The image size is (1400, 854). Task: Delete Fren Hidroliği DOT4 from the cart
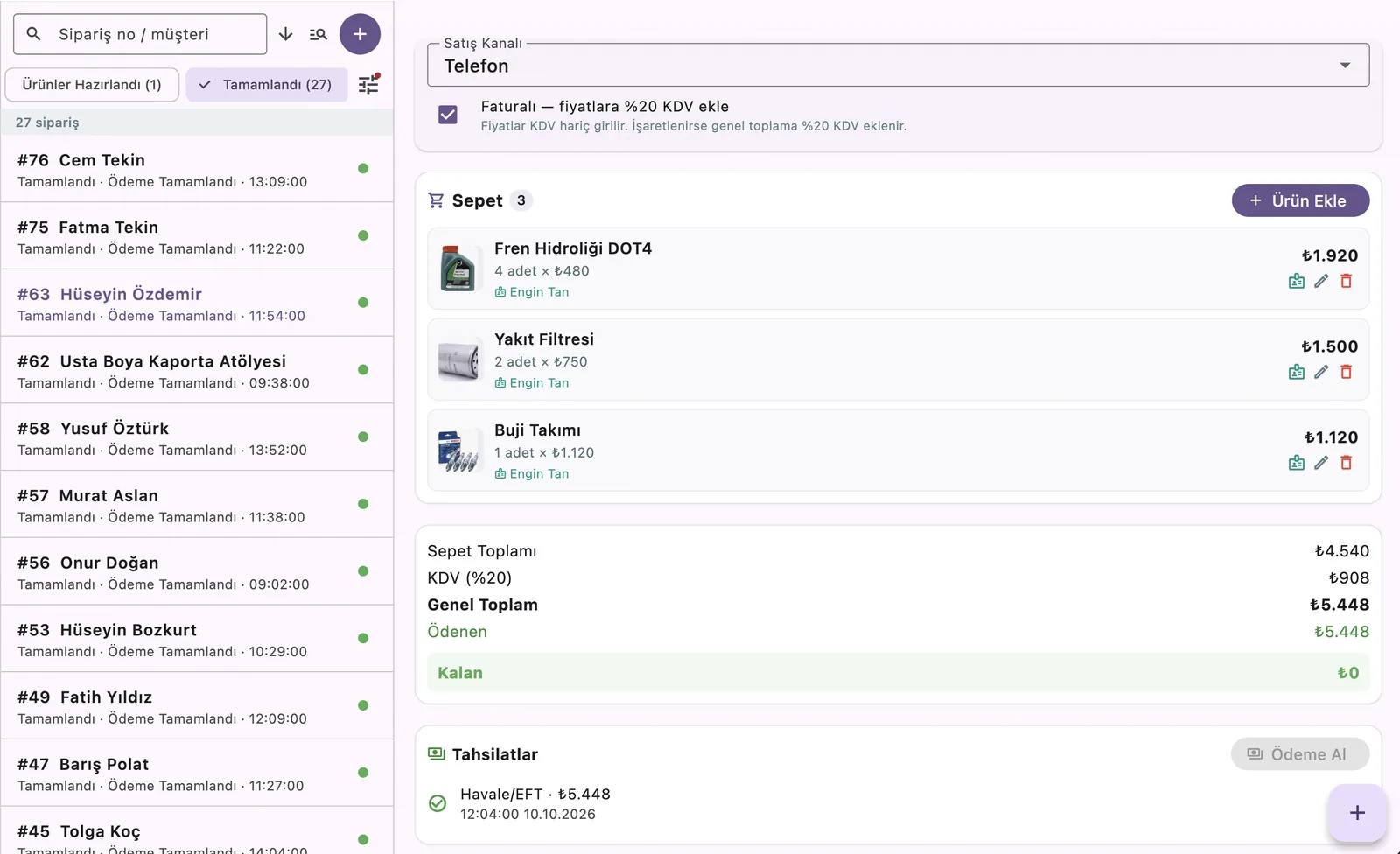pos(1347,281)
